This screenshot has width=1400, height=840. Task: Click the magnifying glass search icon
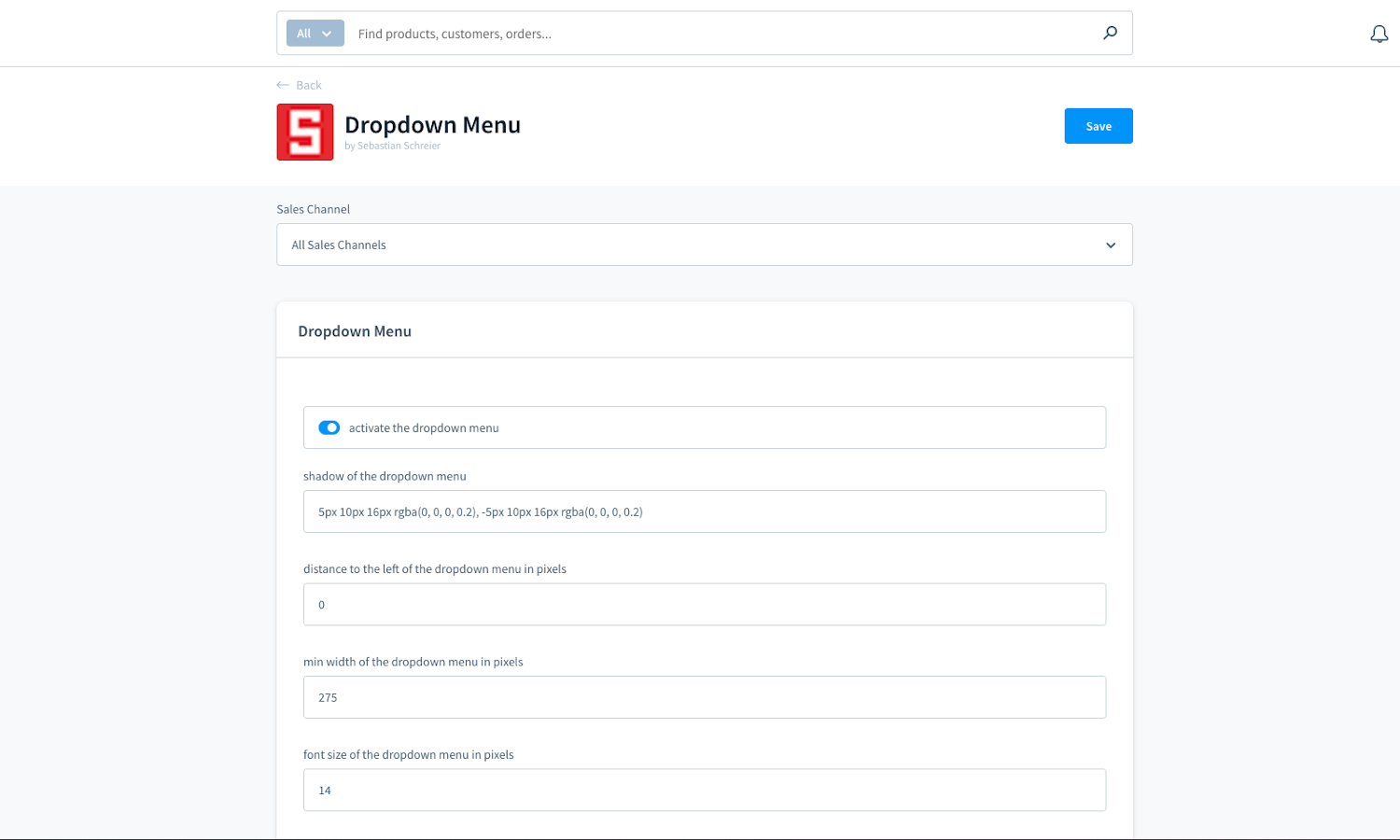coord(1110,34)
